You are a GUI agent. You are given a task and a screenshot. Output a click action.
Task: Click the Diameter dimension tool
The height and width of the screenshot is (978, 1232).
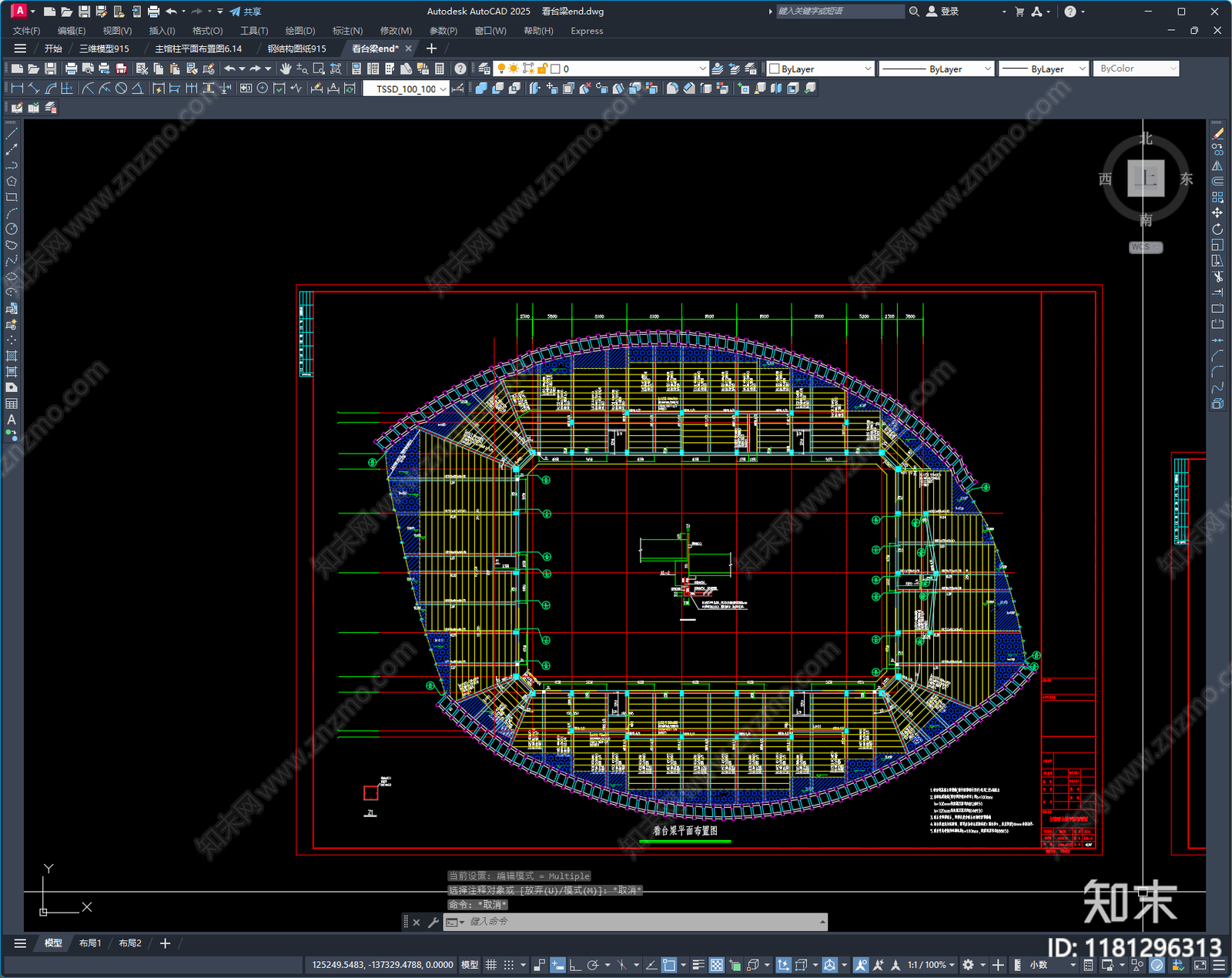pos(121,89)
